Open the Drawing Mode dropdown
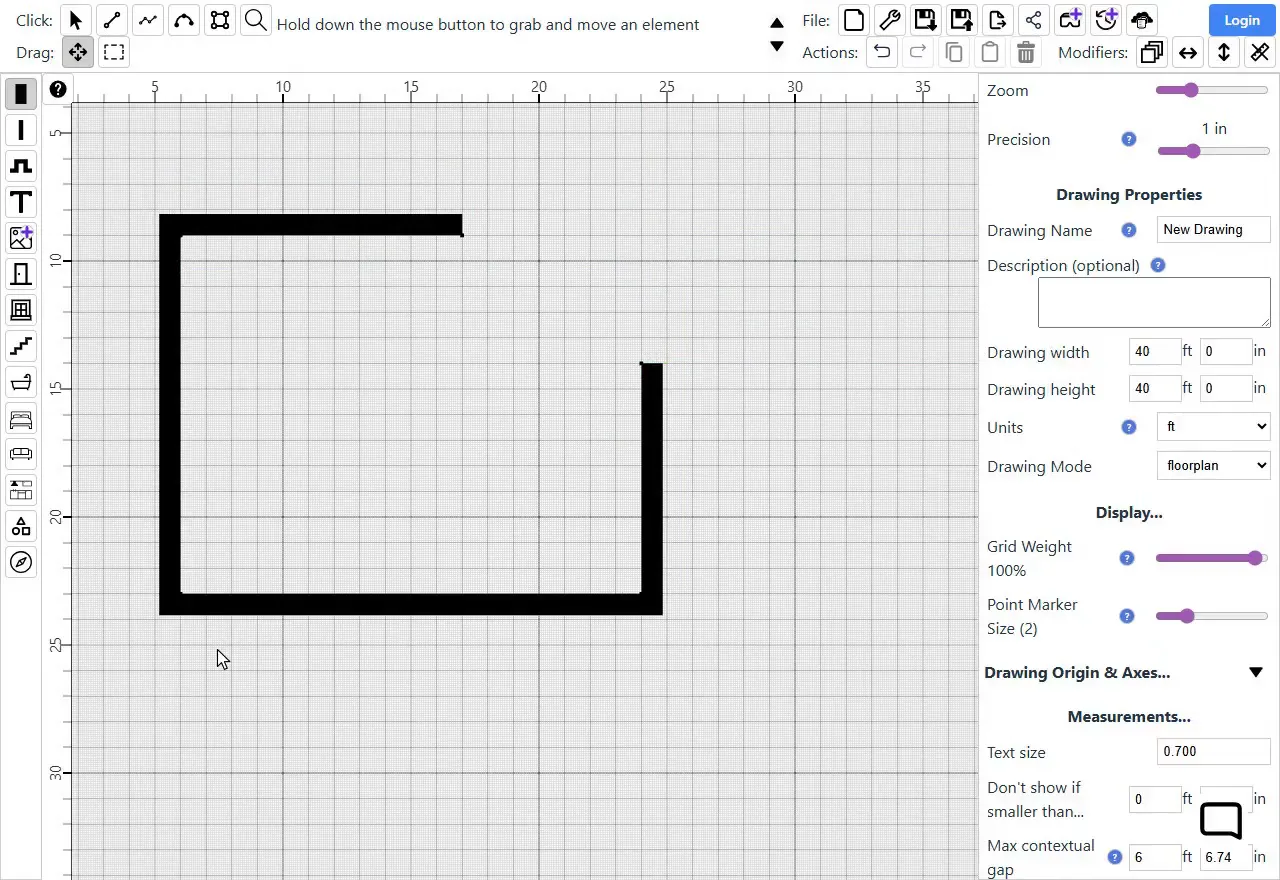 pyautogui.click(x=1213, y=466)
